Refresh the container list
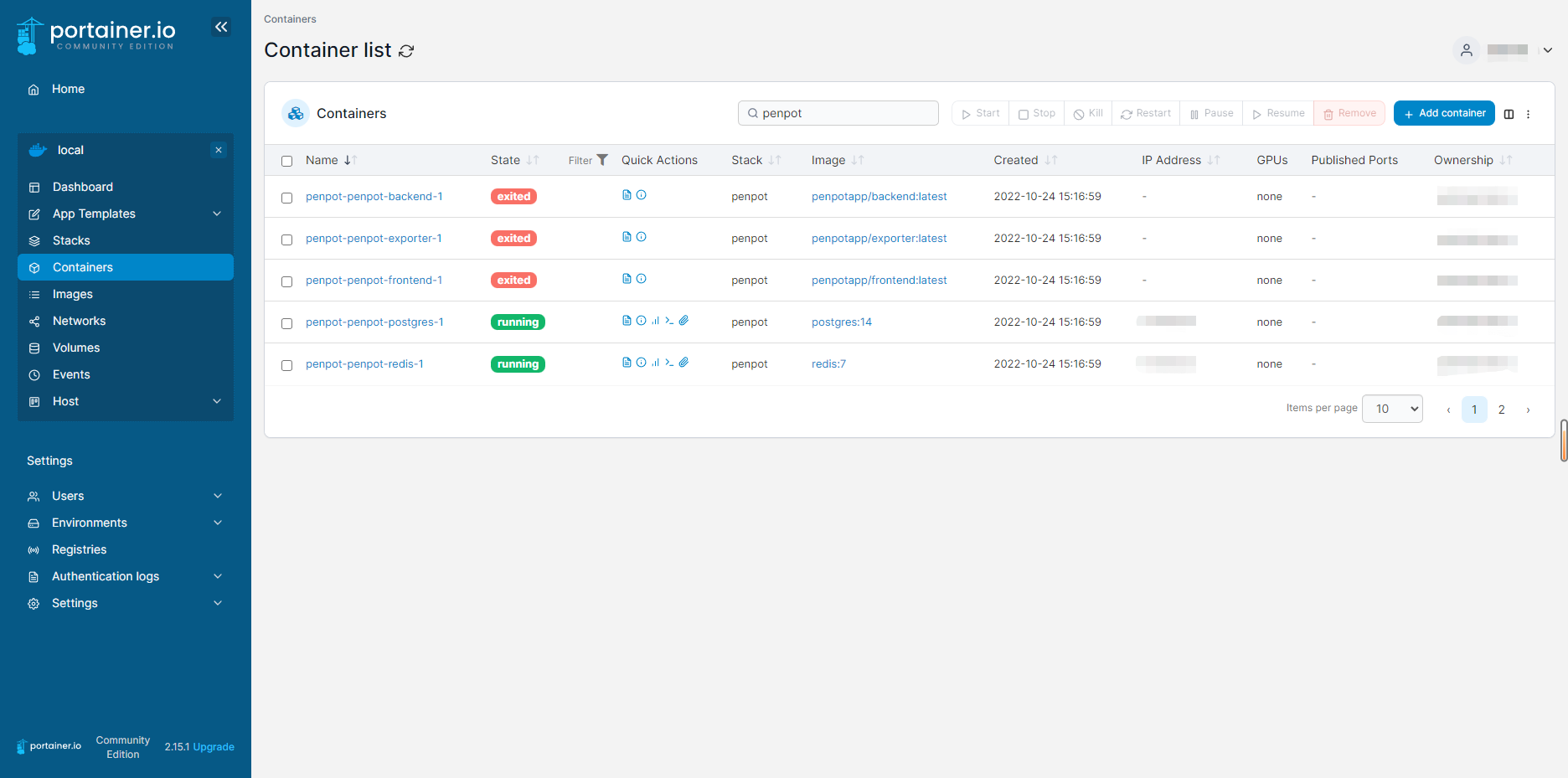The width and height of the screenshot is (1568, 778). [407, 51]
